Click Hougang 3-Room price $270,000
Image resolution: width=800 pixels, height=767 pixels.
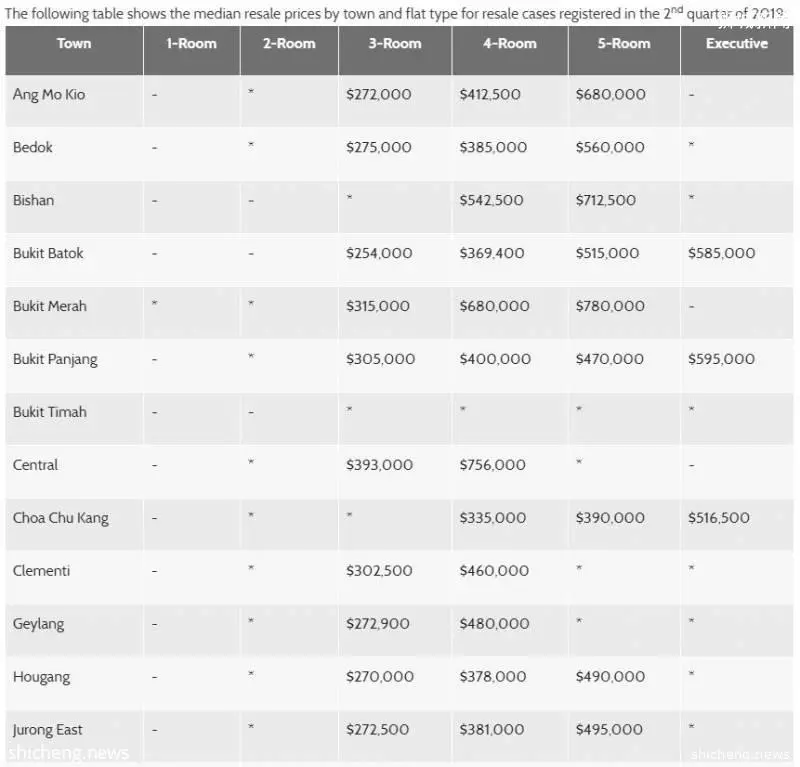(x=380, y=677)
